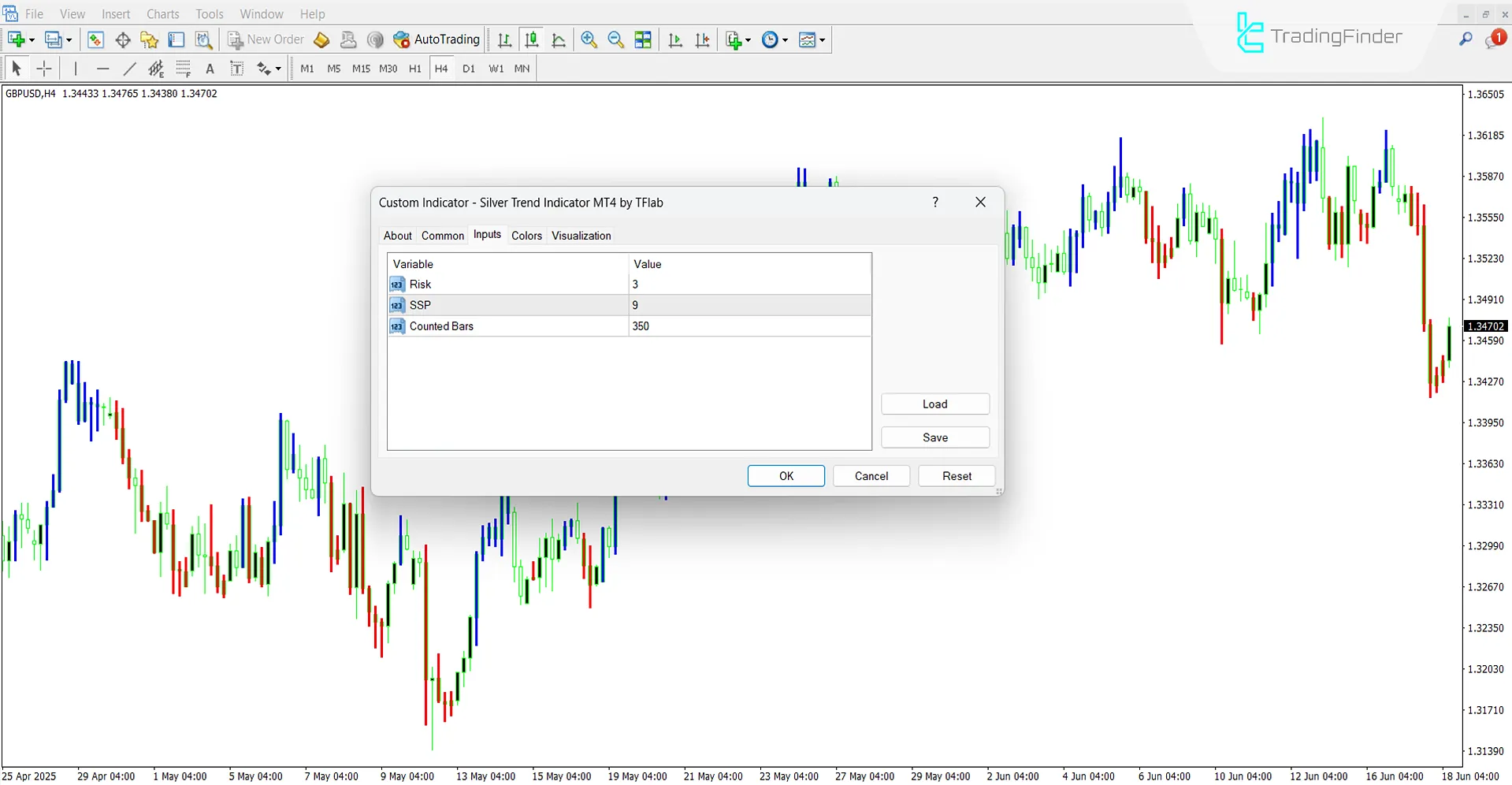The height and width of the screenshot is (785, 1512).
Task: Select the SSP value field
Action: tap(749, 305)
